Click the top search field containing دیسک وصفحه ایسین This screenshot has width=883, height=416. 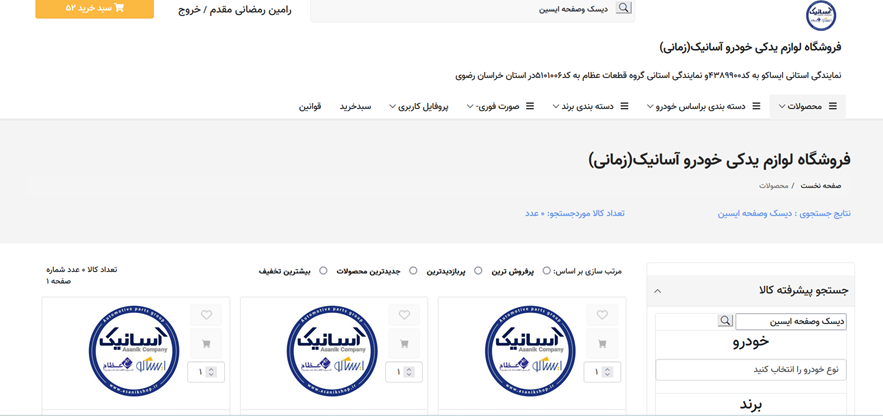click(x=472, y=10)
